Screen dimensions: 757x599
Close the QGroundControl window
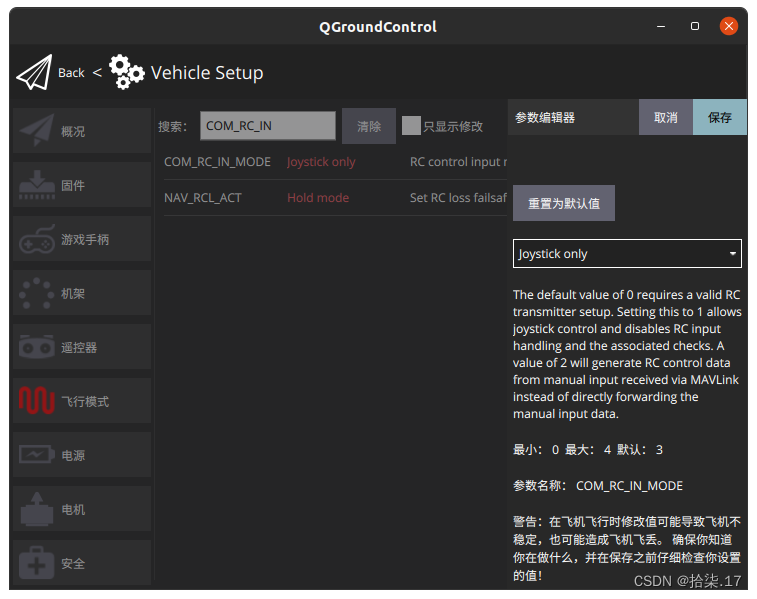[x=729, y=26]
